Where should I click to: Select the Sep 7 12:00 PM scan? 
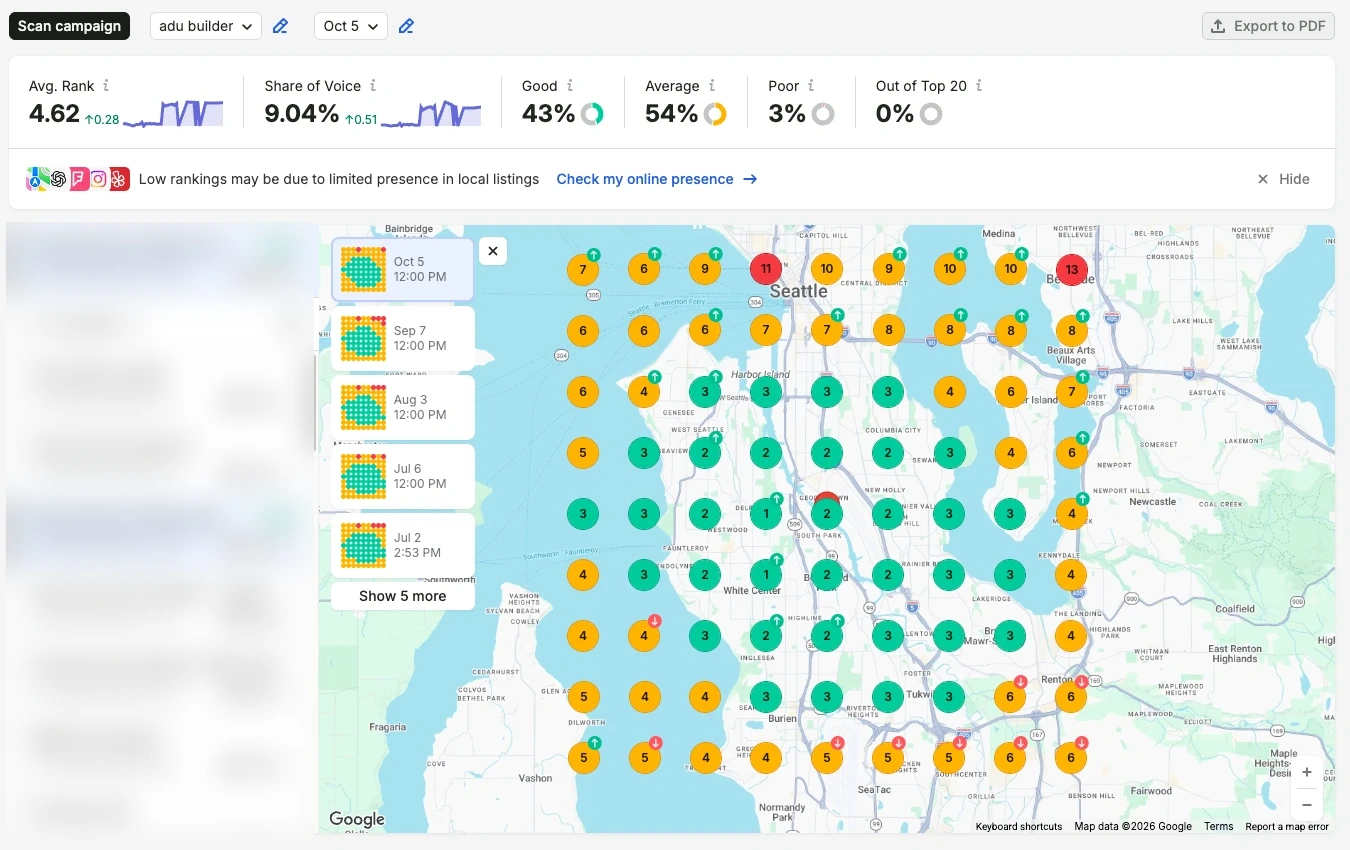pos(403,338)
